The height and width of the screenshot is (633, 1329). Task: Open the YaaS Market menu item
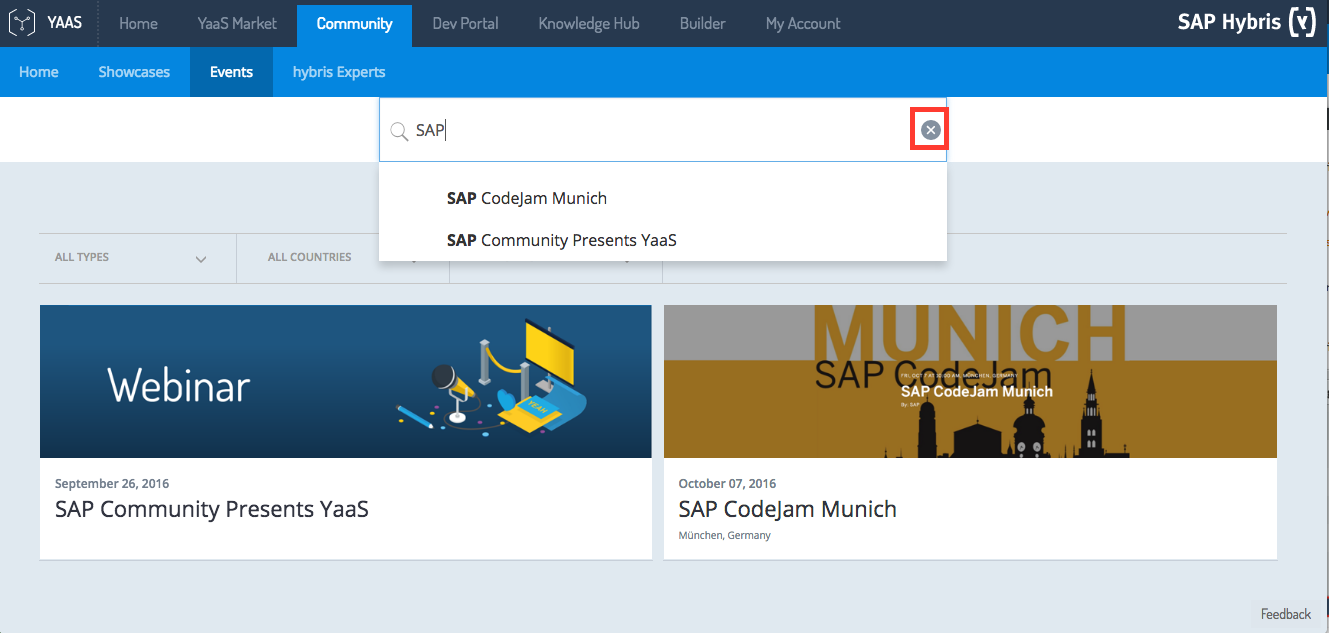(x=237, y=23)
